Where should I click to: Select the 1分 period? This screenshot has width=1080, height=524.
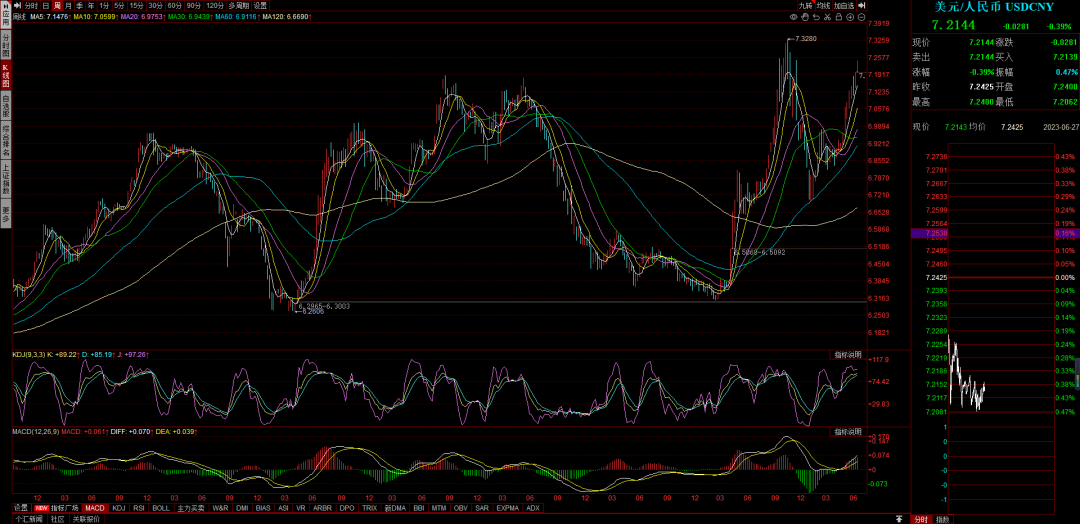pos(104,6)
